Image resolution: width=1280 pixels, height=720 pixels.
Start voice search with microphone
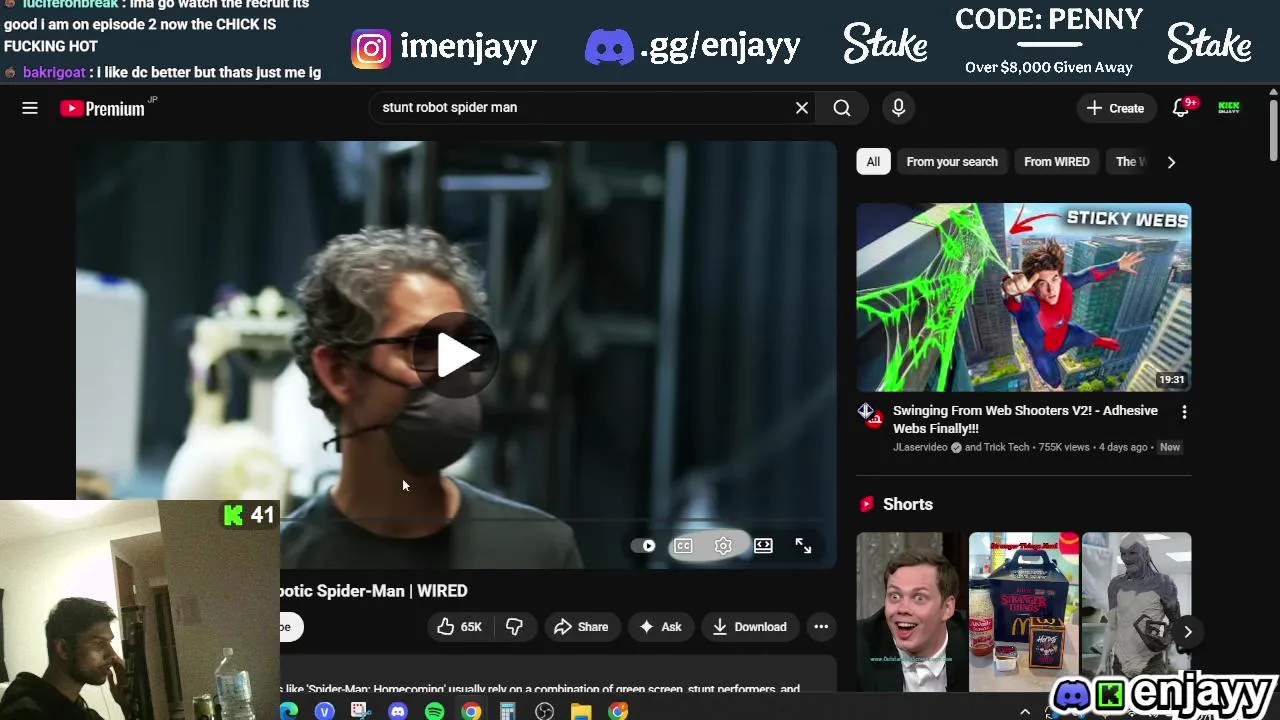coord(898,108)
